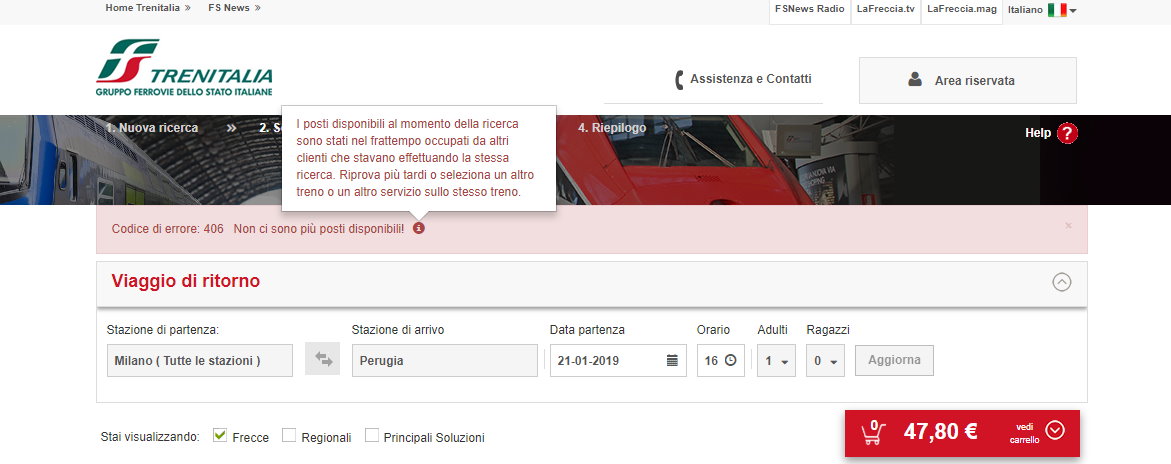Screen dimensions: 1171x464
Task: Open the LaFreccia.tv tab
Action: point(886,9)
